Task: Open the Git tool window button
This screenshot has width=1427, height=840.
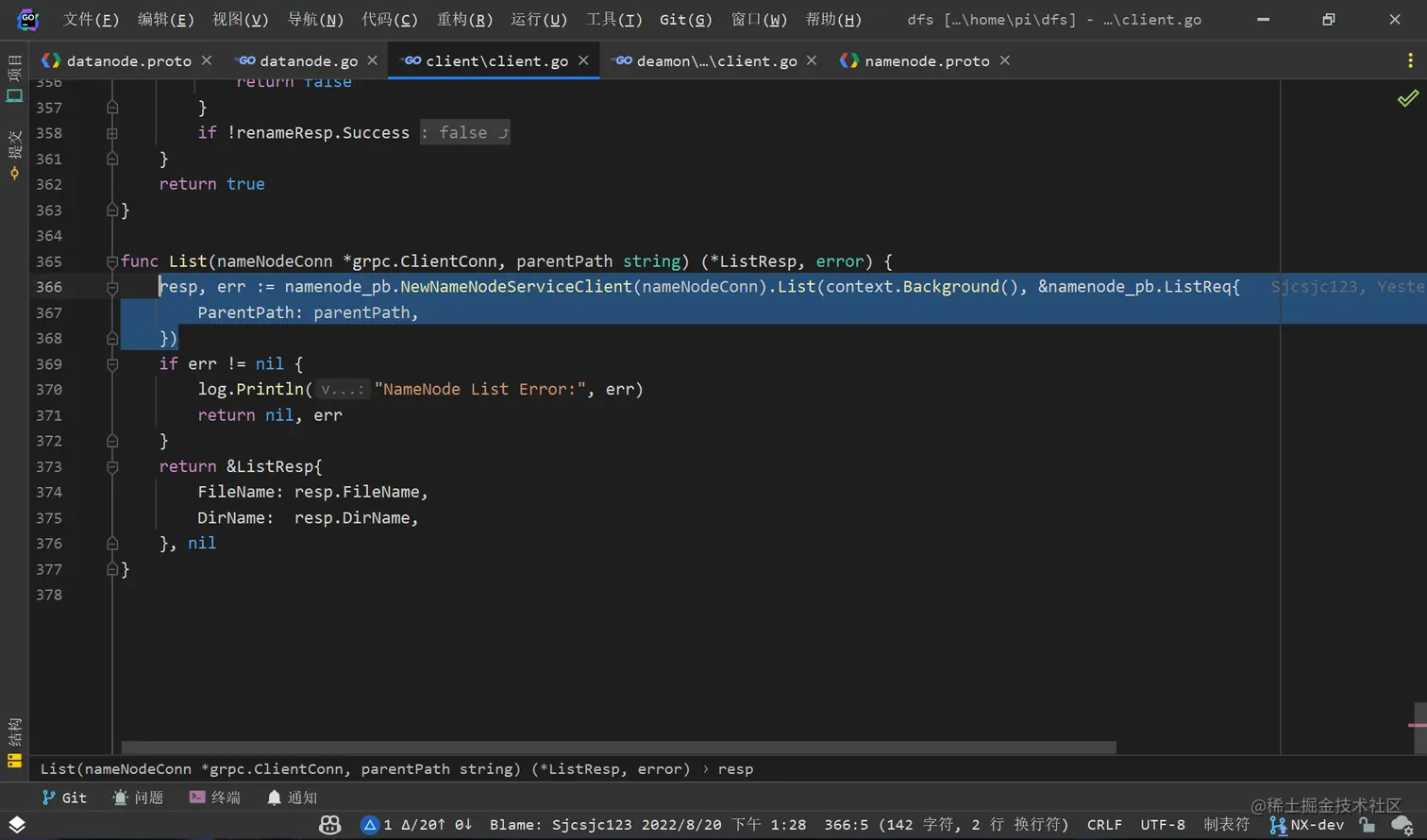Action: click(64, 798)
